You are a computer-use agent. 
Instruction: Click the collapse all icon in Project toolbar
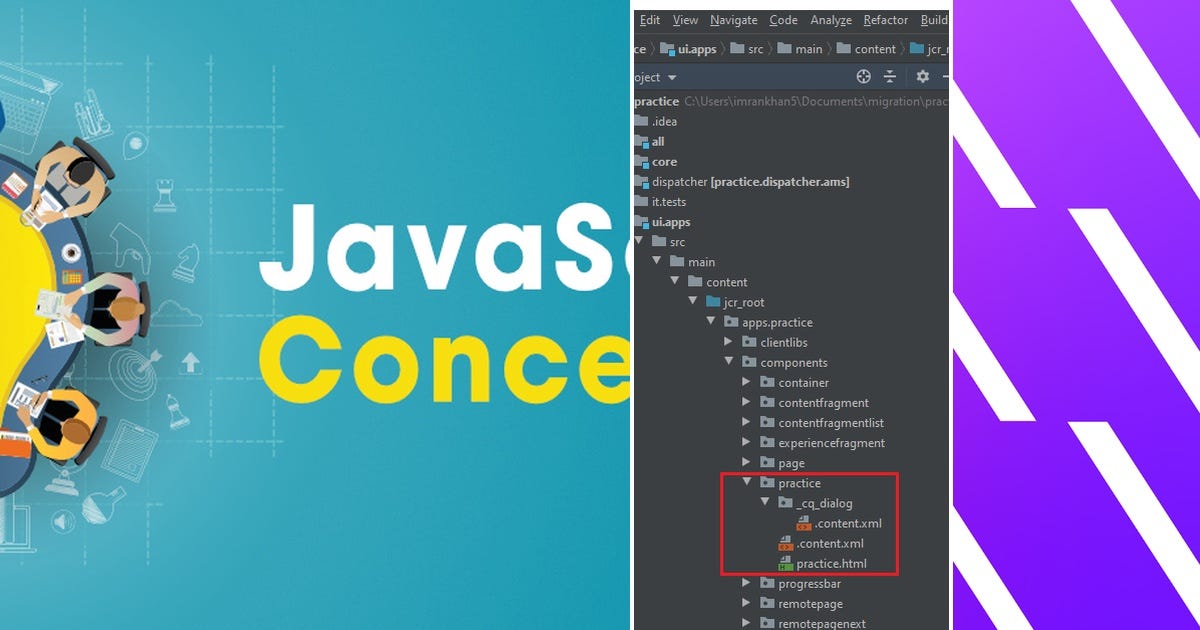click(890, 77)
